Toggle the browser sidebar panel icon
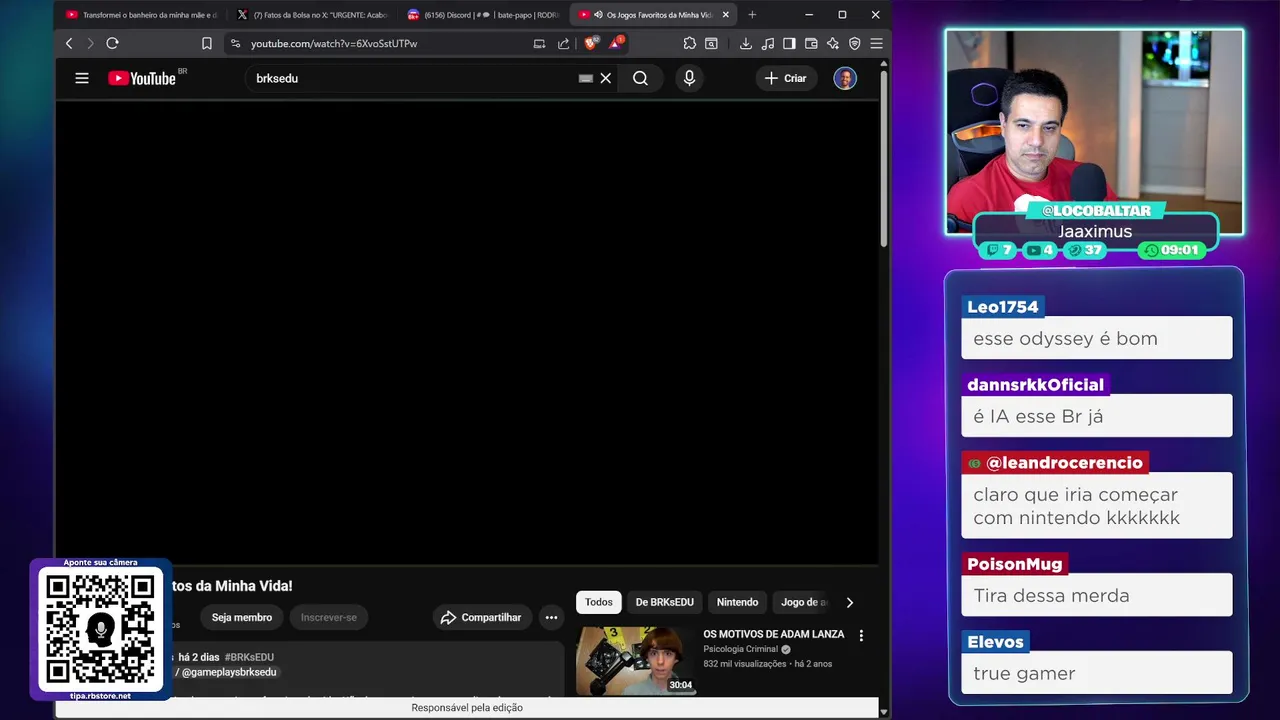 (789, 43)
